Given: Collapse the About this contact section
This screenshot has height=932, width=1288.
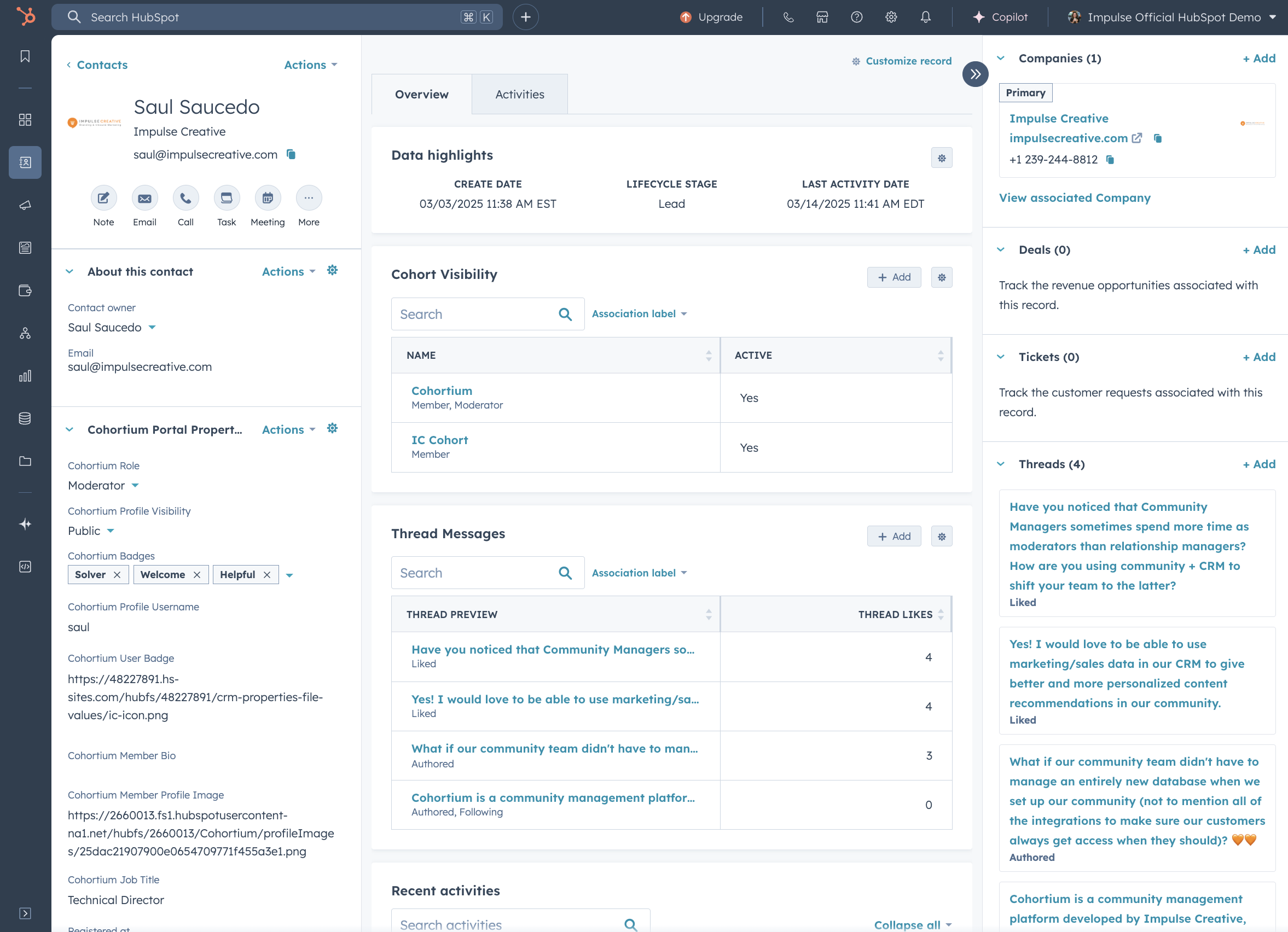Looking at the screenshot, I should 69,271.
